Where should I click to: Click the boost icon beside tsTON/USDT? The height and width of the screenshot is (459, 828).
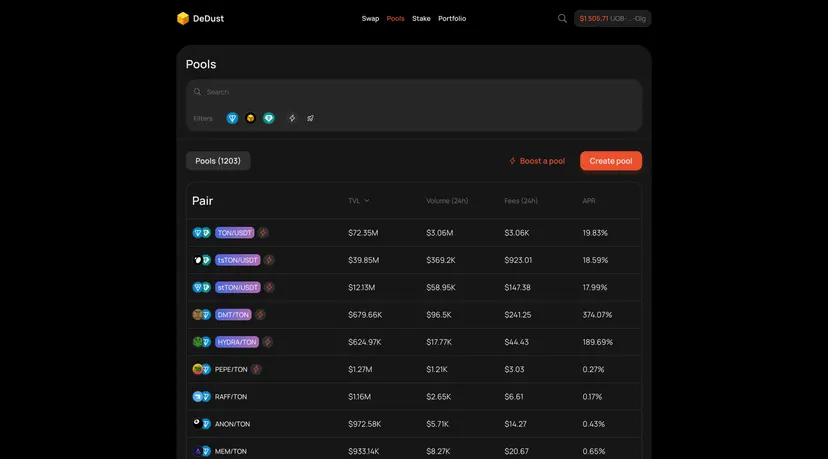pos(269,260)
